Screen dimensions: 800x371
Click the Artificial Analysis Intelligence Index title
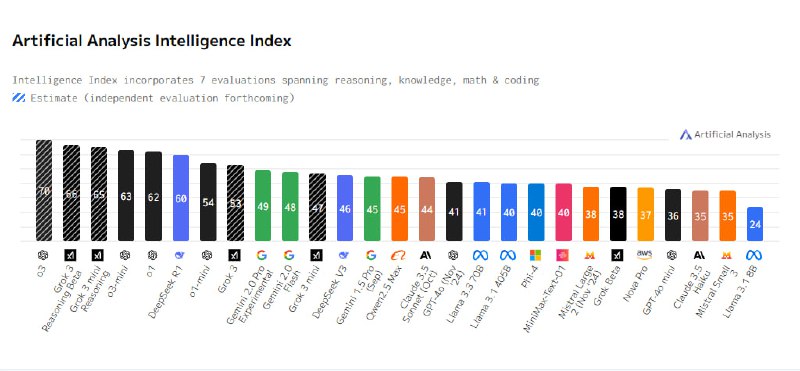152,41
